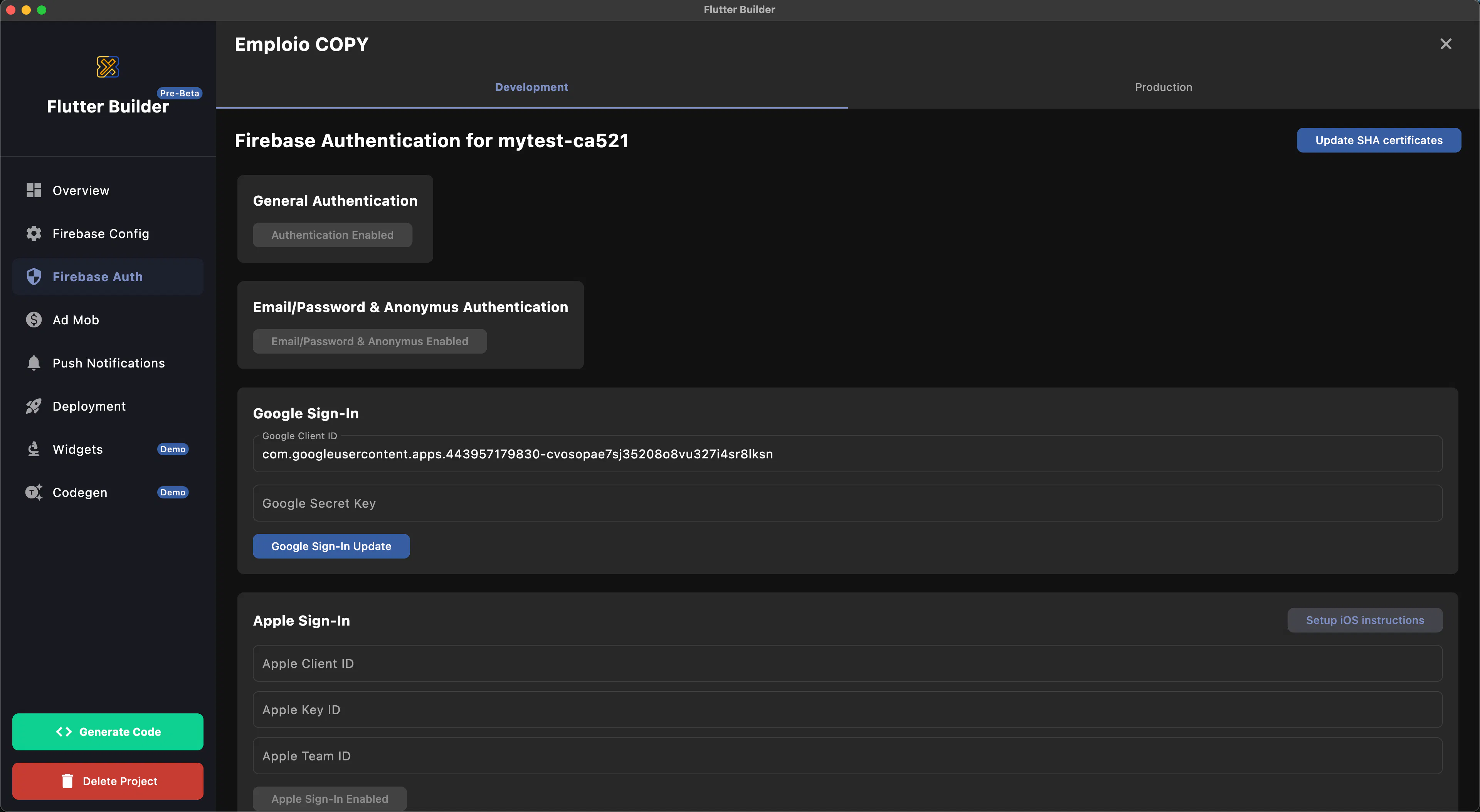Viewport: 1480px width, 812px height.
Task: Open the Widgets demo section
Action: tap(108, 449)
